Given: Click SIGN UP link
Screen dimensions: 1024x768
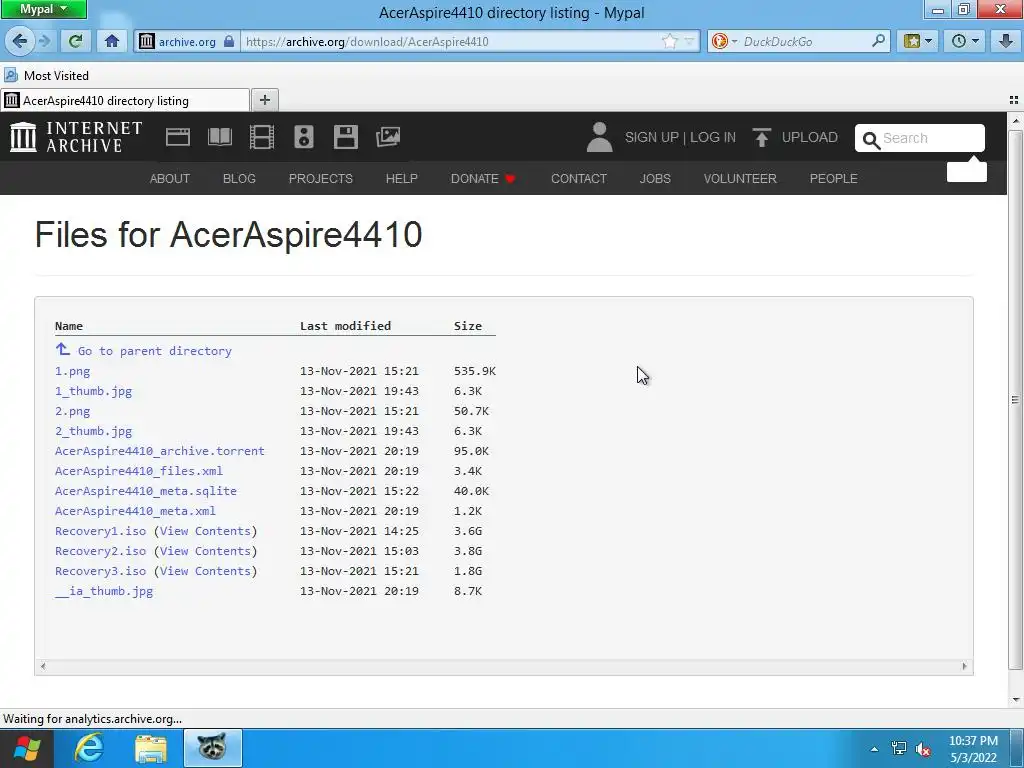Looking at the screenshot, I should pos(652,137).
